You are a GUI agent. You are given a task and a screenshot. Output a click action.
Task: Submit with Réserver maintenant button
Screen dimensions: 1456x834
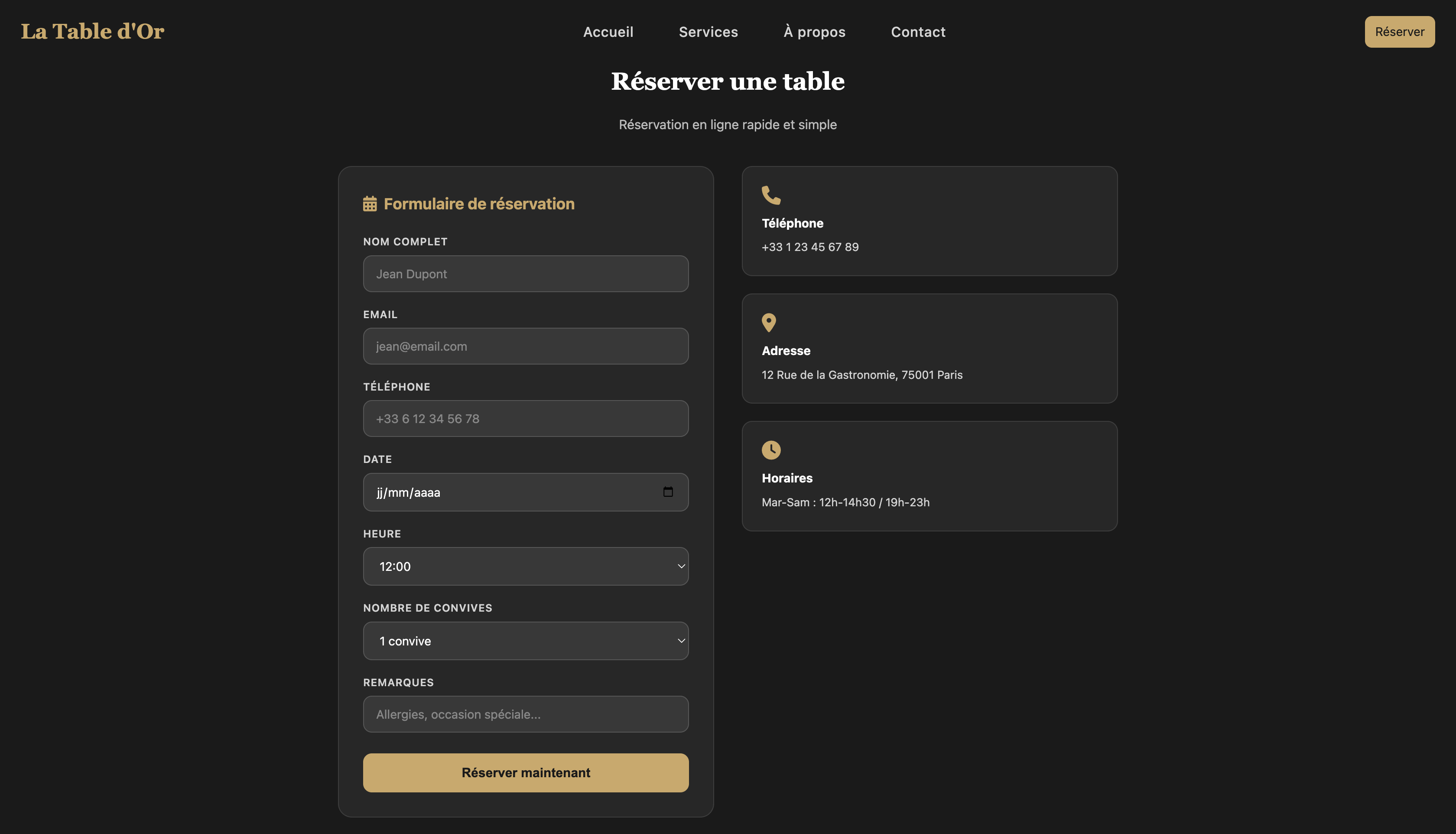click(x=525, y=772)
